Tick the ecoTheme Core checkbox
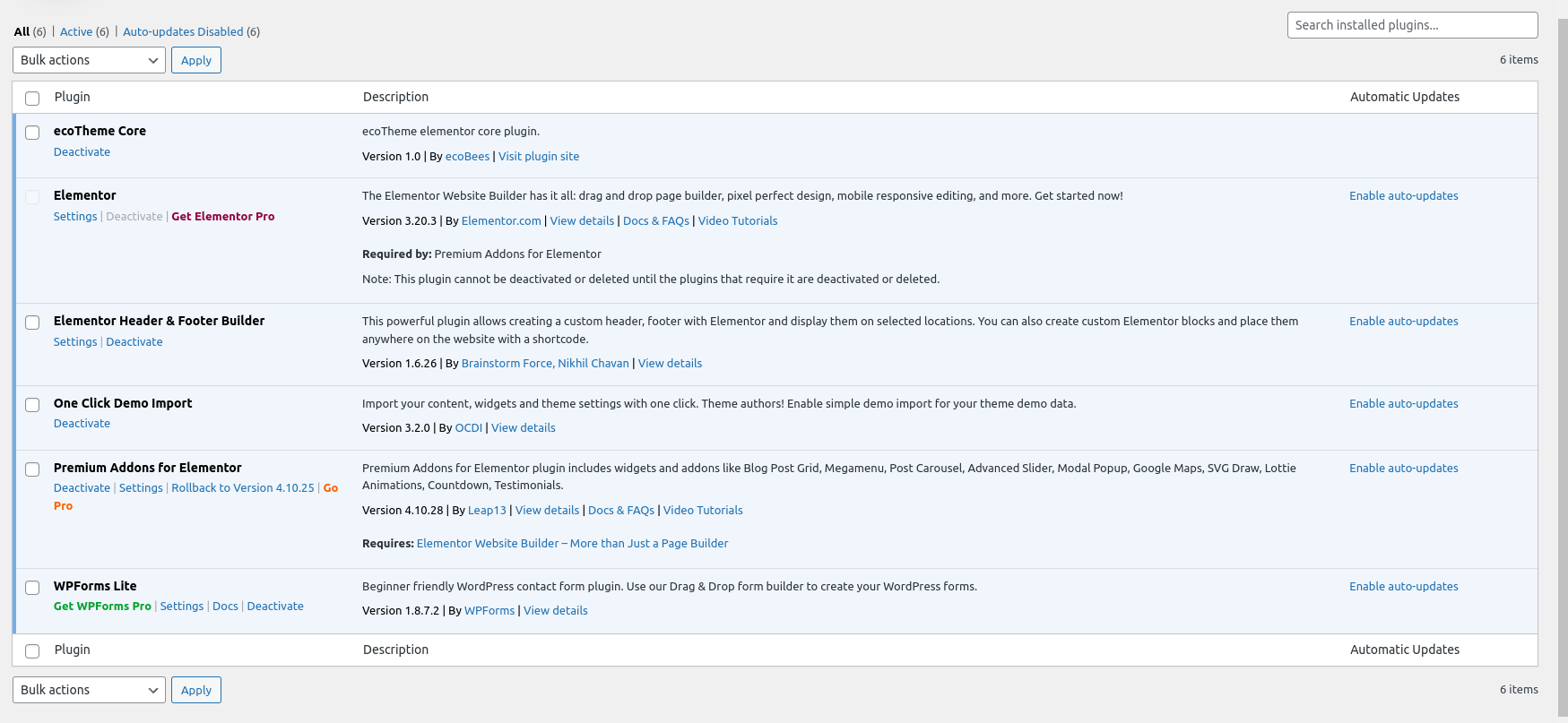Image resolution: width=1568 pixels, height=723 pixels. click(32, 133)
